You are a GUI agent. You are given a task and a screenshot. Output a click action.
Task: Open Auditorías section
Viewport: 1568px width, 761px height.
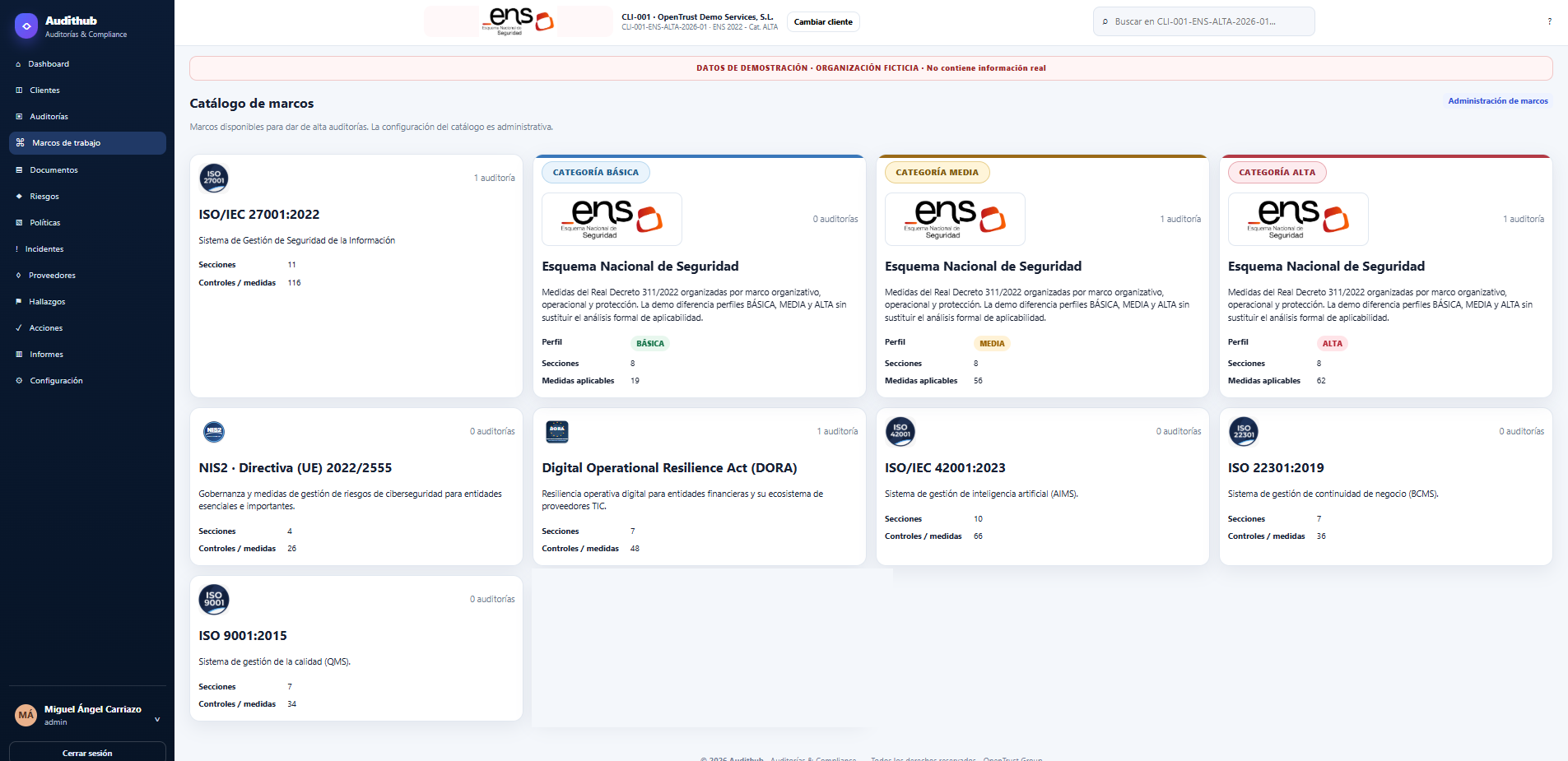(x=87, y=116)
